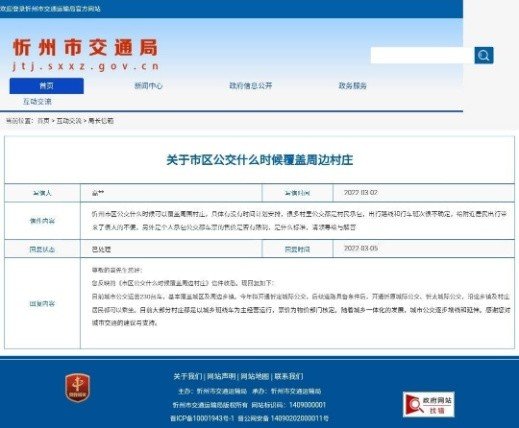Click the 晋公网安备 record number link
Viewport: 519px width, 428px height.
click(x=283, y=418)
